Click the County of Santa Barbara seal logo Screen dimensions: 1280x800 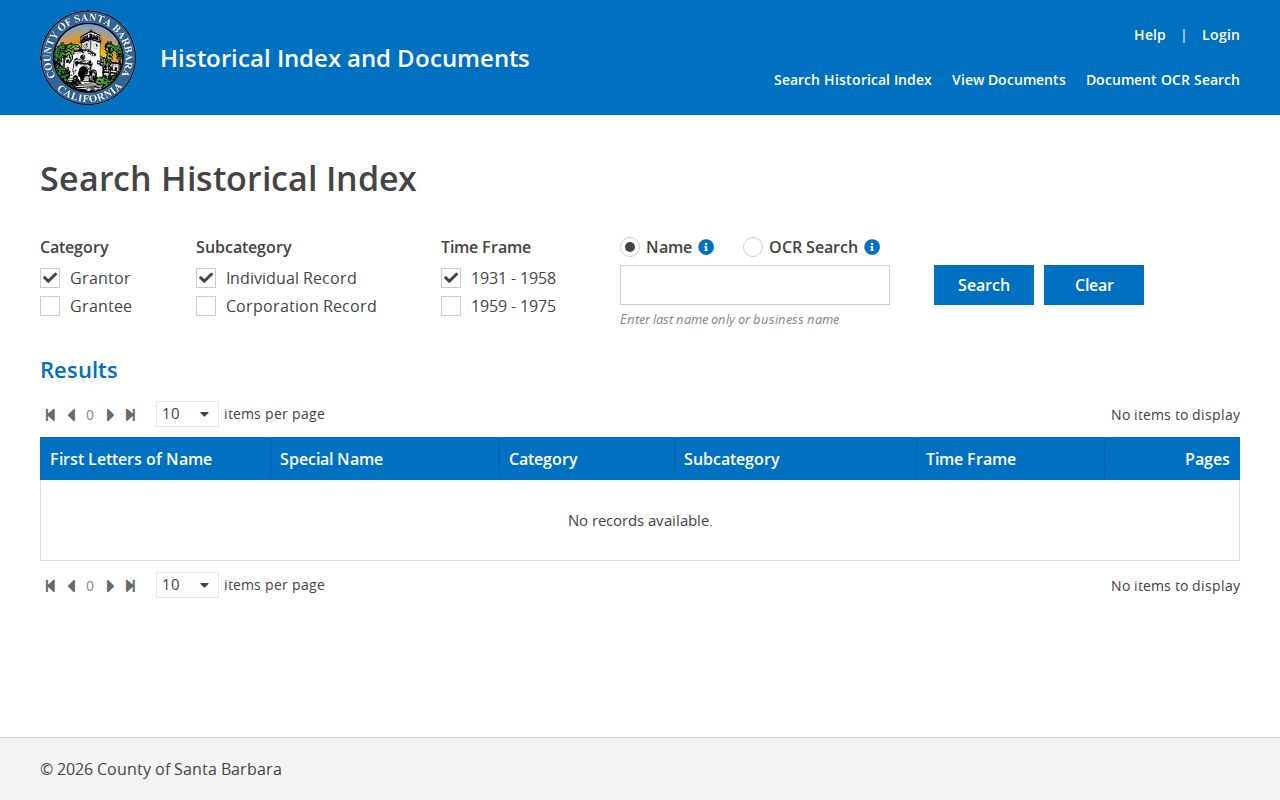click(x=89, y=58)
